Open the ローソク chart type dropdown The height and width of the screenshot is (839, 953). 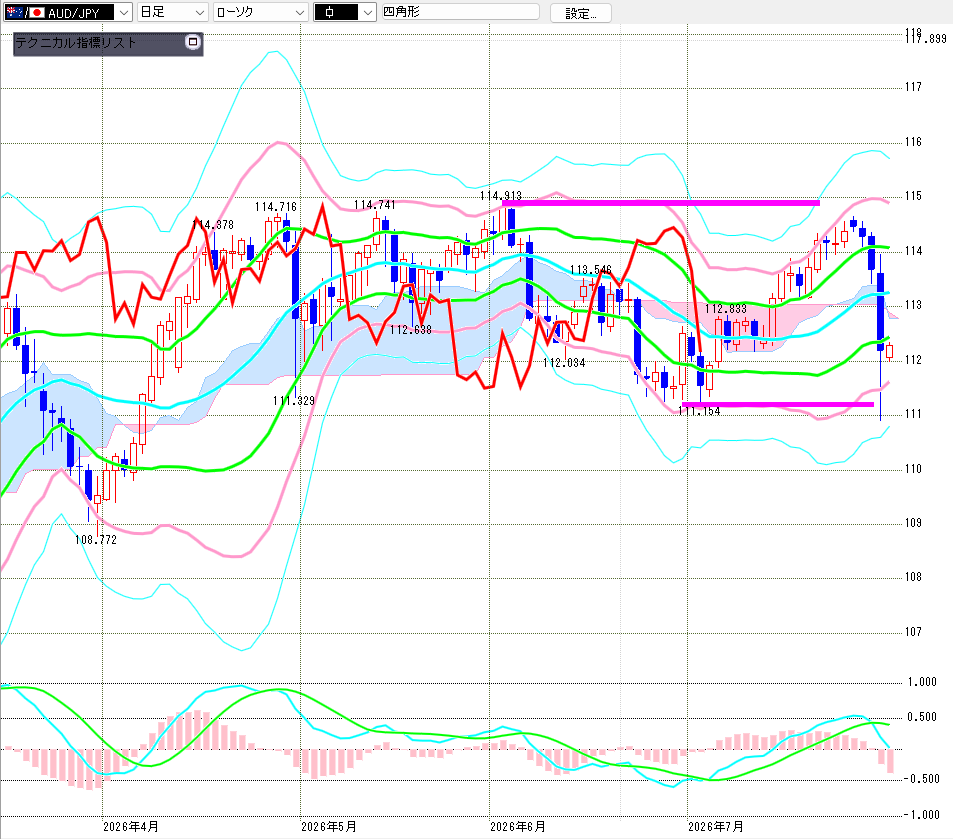click(260, 12)
